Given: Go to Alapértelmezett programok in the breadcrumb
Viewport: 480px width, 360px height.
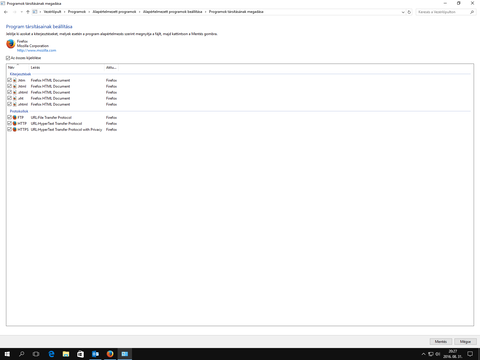Looking at the screenshot, I should pyautogui.click(x=114, y=12).
